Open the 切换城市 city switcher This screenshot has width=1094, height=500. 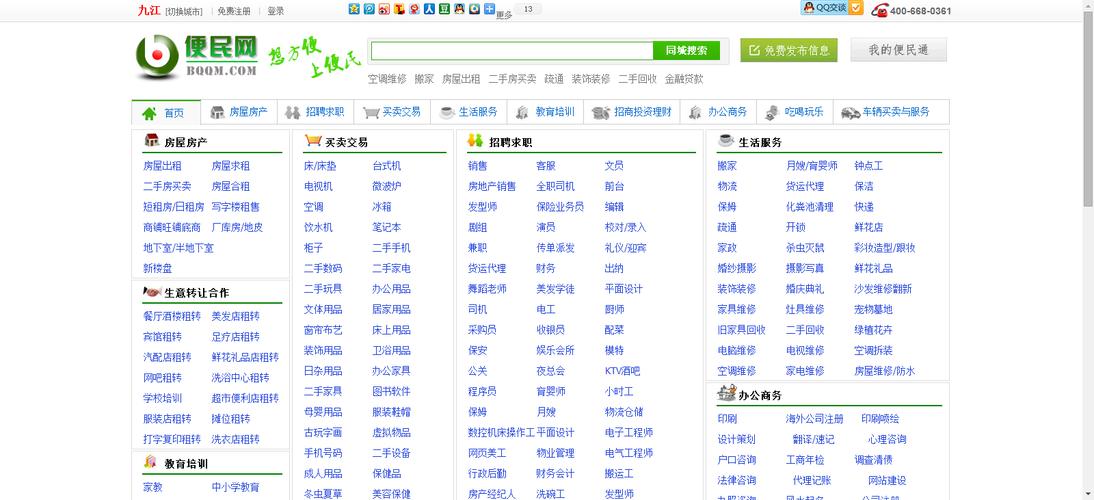click(183, 11)
